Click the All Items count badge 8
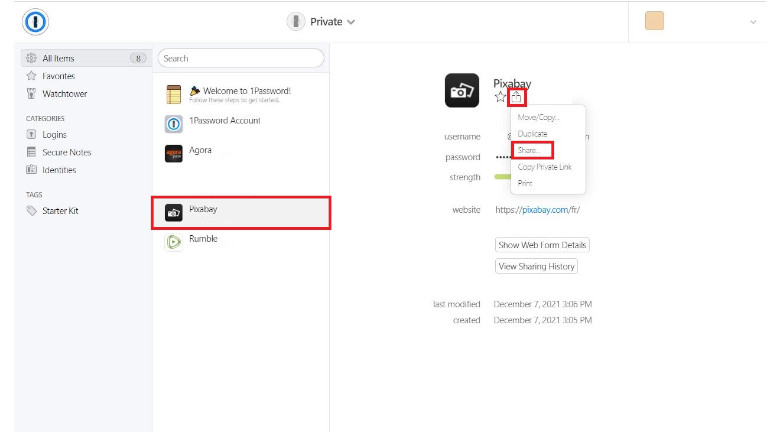This screenshot has width=768, height=432. (138, 58)
